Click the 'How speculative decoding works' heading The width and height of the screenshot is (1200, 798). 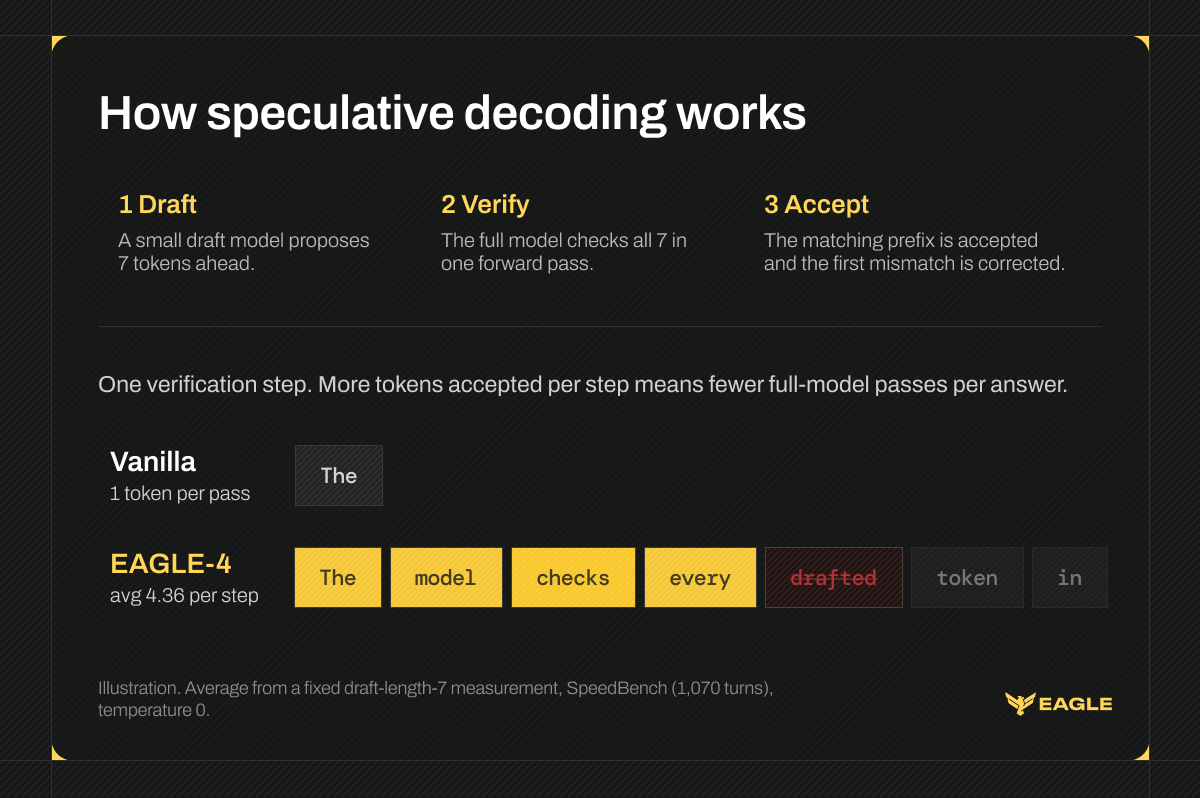click(452, 114)
